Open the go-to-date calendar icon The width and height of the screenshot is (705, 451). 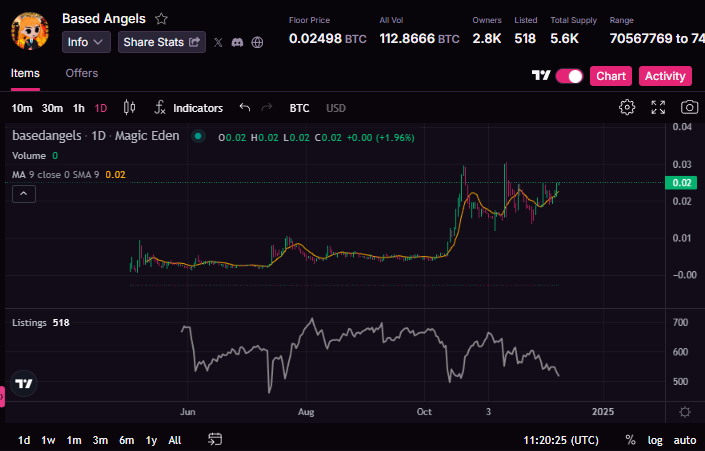coord(215,439)
